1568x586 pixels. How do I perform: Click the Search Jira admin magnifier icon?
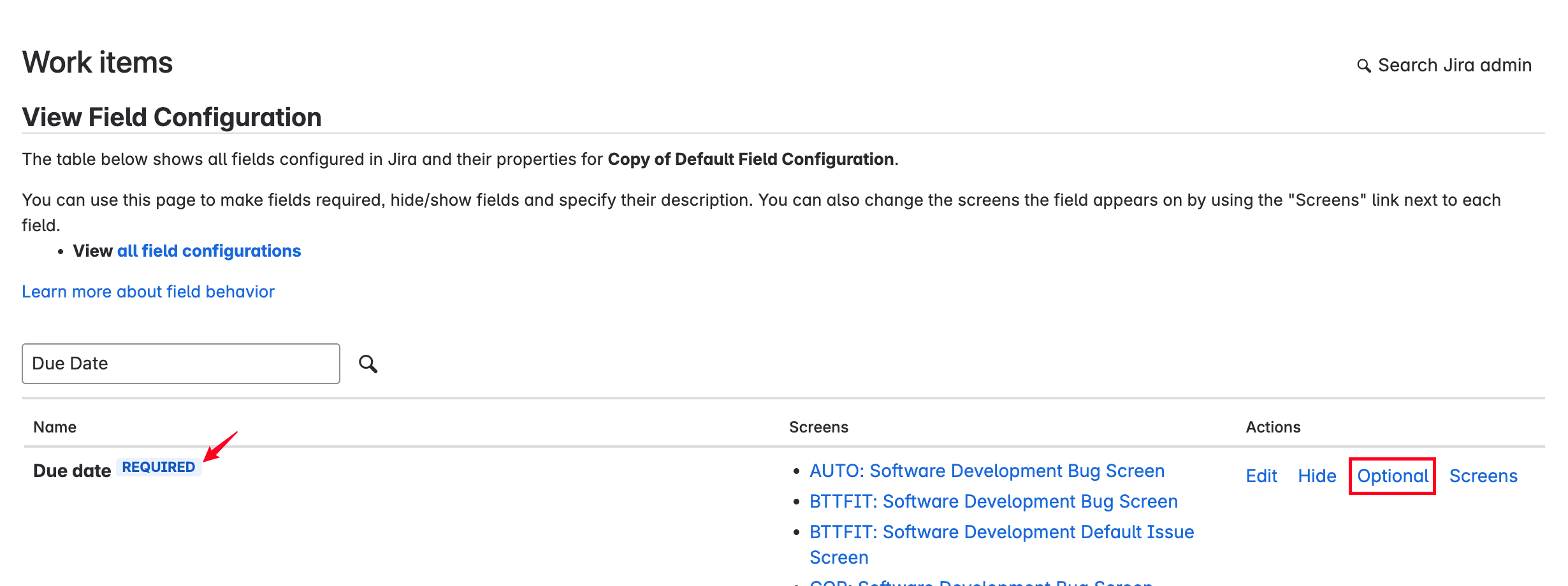click(x=1363, y=66)
